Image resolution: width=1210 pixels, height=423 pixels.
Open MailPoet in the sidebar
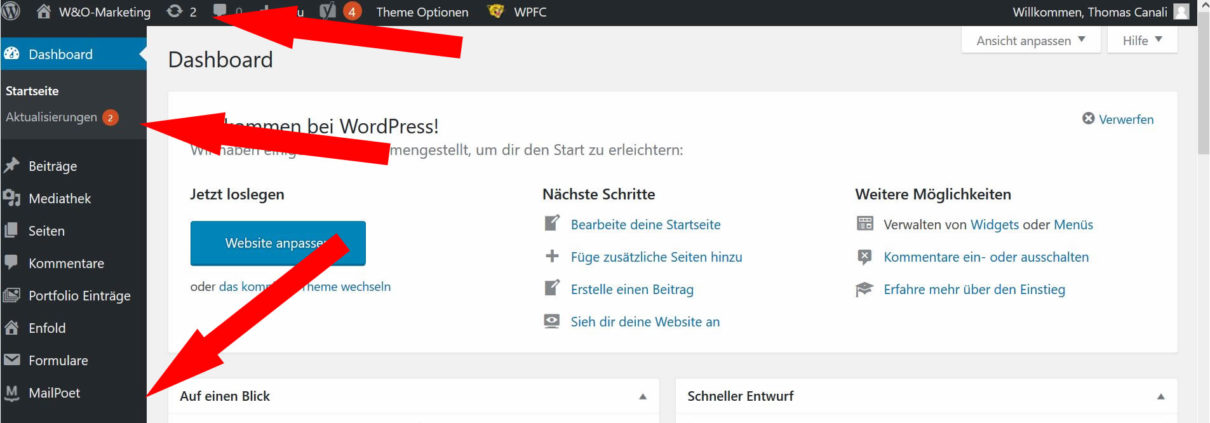pyautogui.click(x=54, y=393)
